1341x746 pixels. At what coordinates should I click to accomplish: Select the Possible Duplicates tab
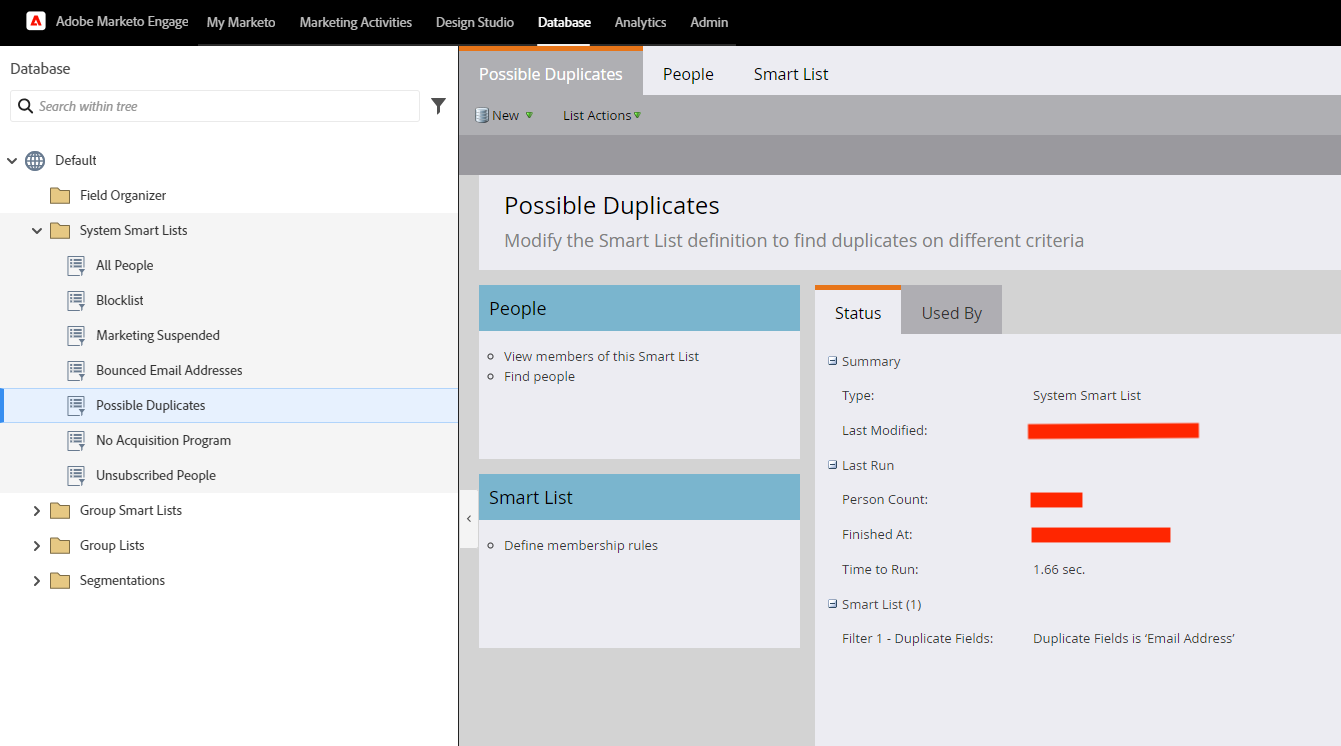(x=551, y=73)
